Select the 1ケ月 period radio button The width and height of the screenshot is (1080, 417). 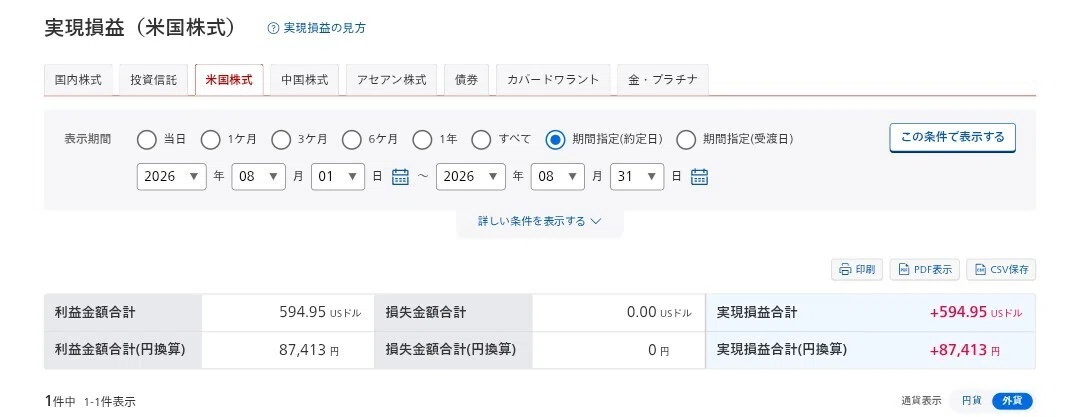pyautogui.click(x=210, y=140)
